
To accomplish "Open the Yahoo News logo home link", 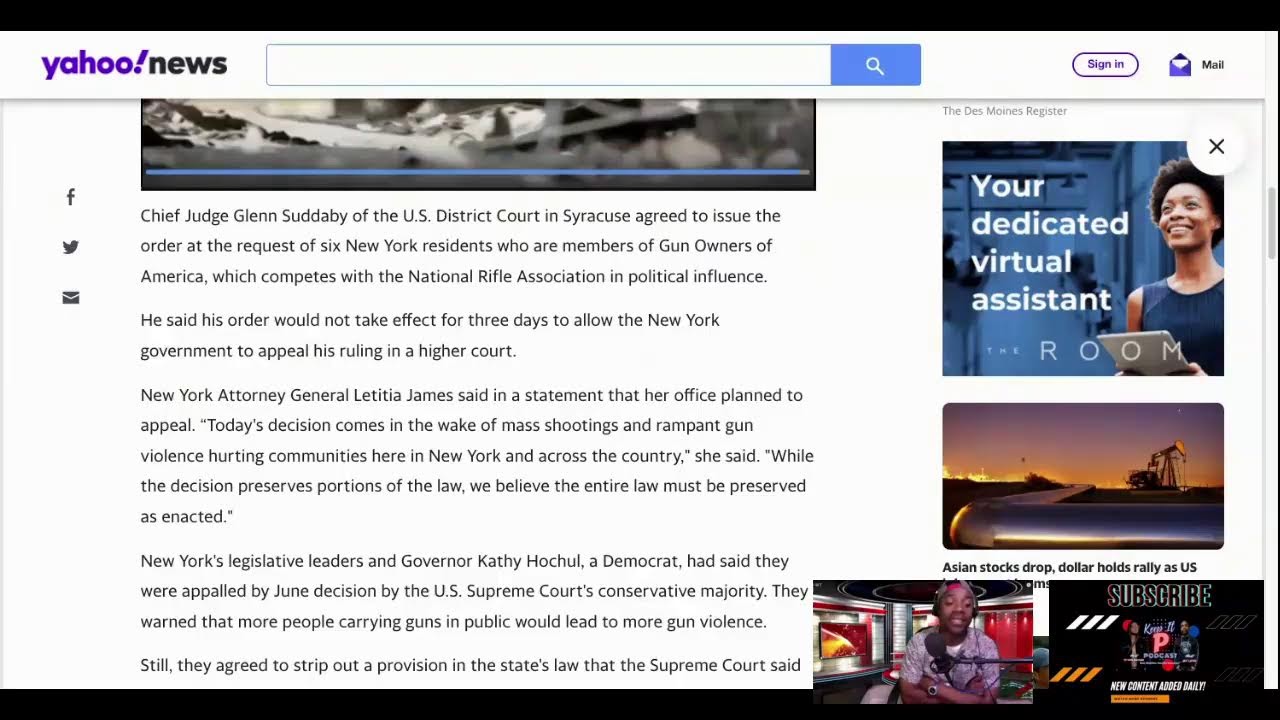I will pos(134,65).
